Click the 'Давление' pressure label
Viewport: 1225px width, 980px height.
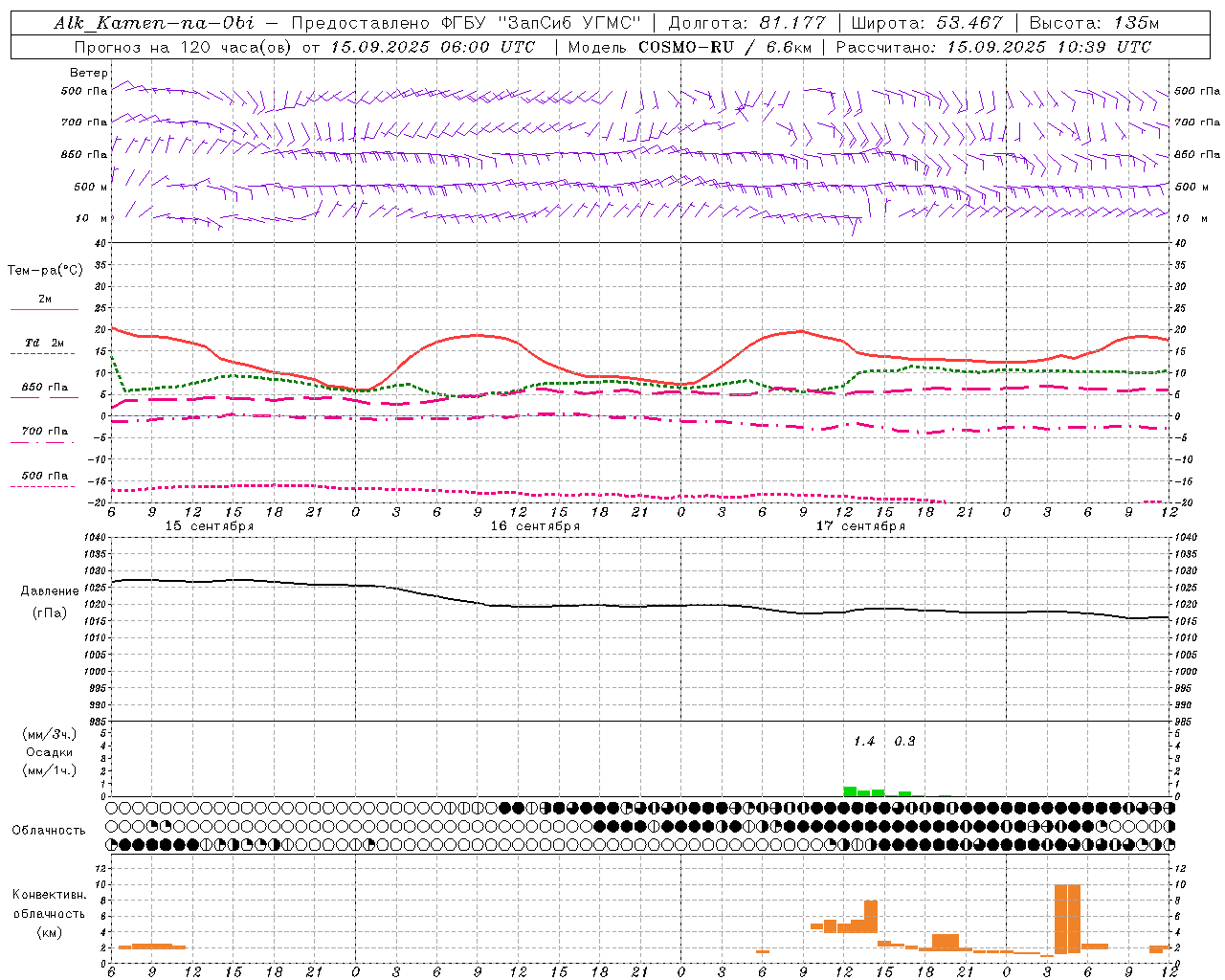pyautogui.click(x=50, y=591)
